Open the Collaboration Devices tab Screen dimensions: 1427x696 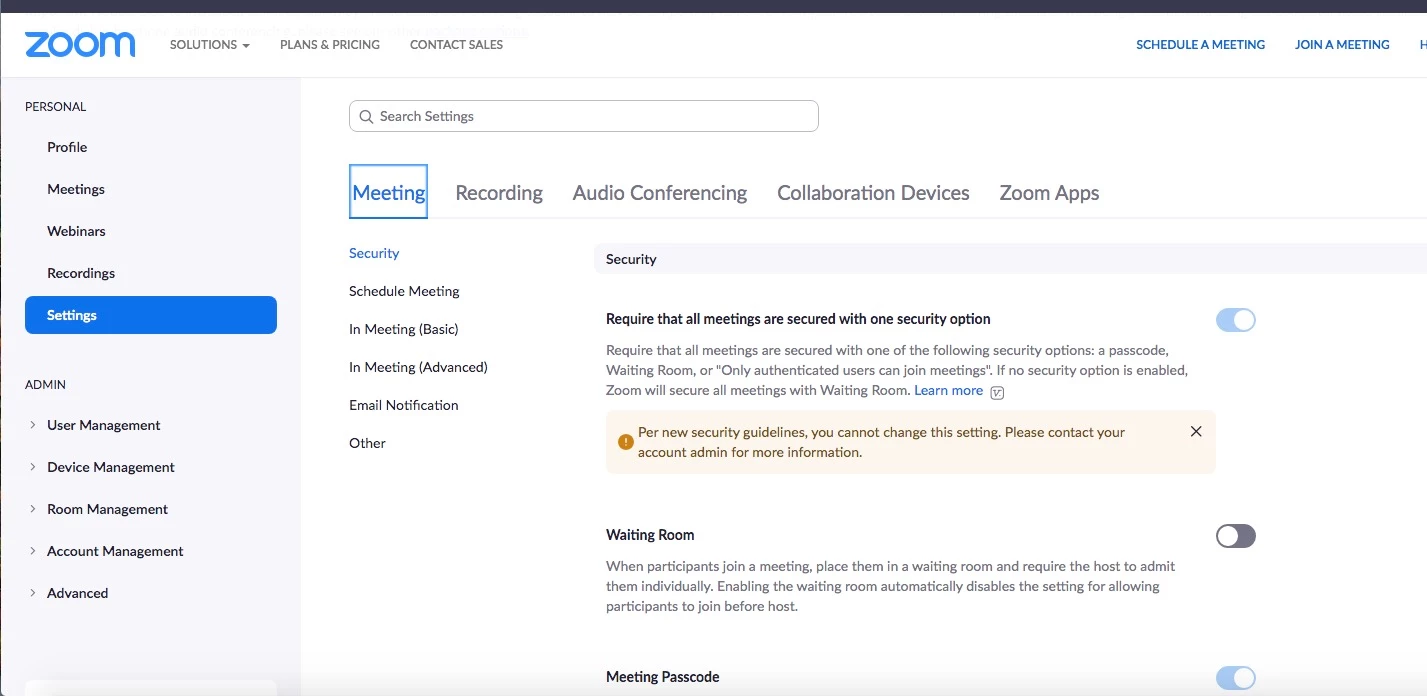click(x=873, y=193)
